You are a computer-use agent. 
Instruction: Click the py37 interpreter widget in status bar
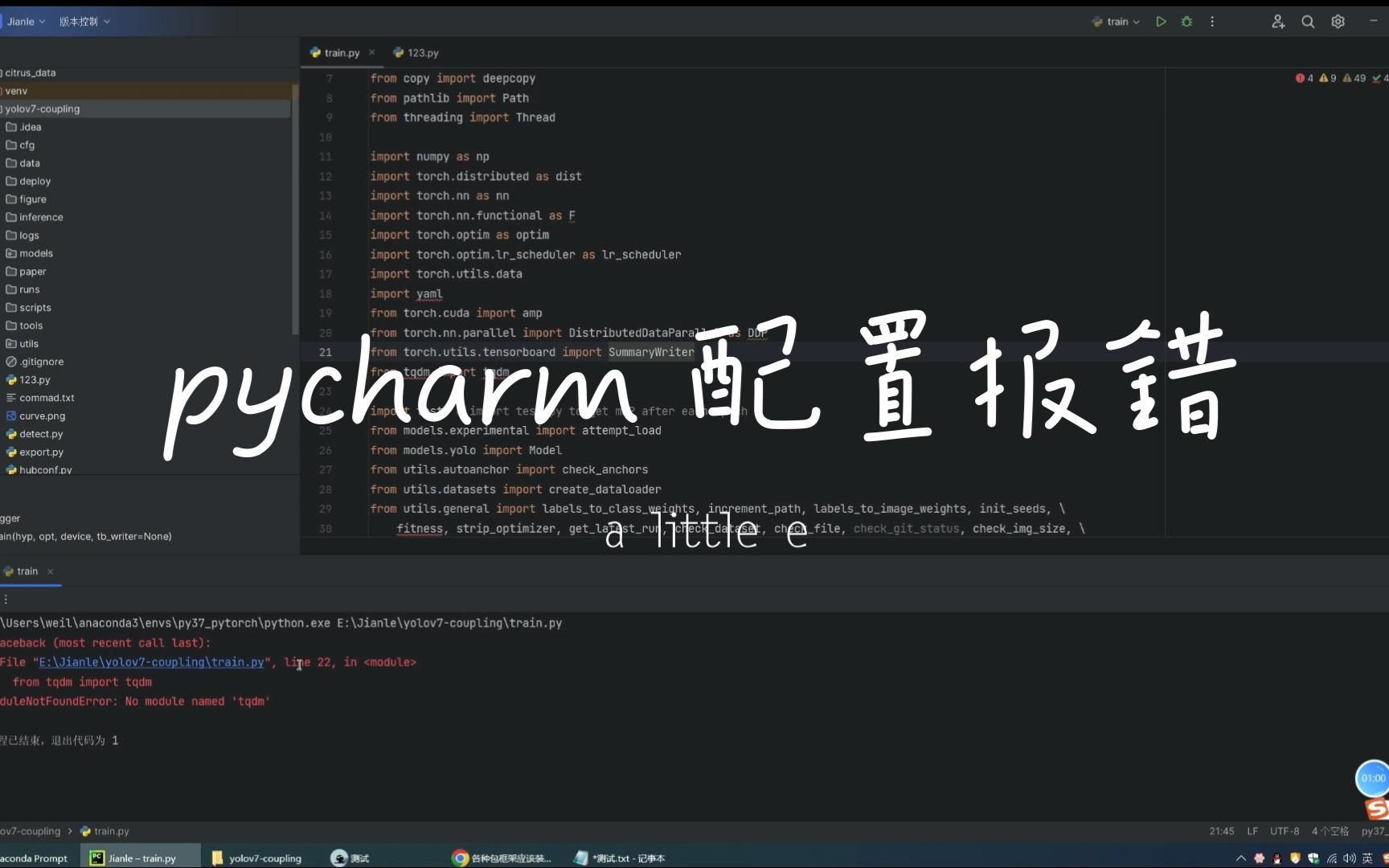coord(1374,832)
